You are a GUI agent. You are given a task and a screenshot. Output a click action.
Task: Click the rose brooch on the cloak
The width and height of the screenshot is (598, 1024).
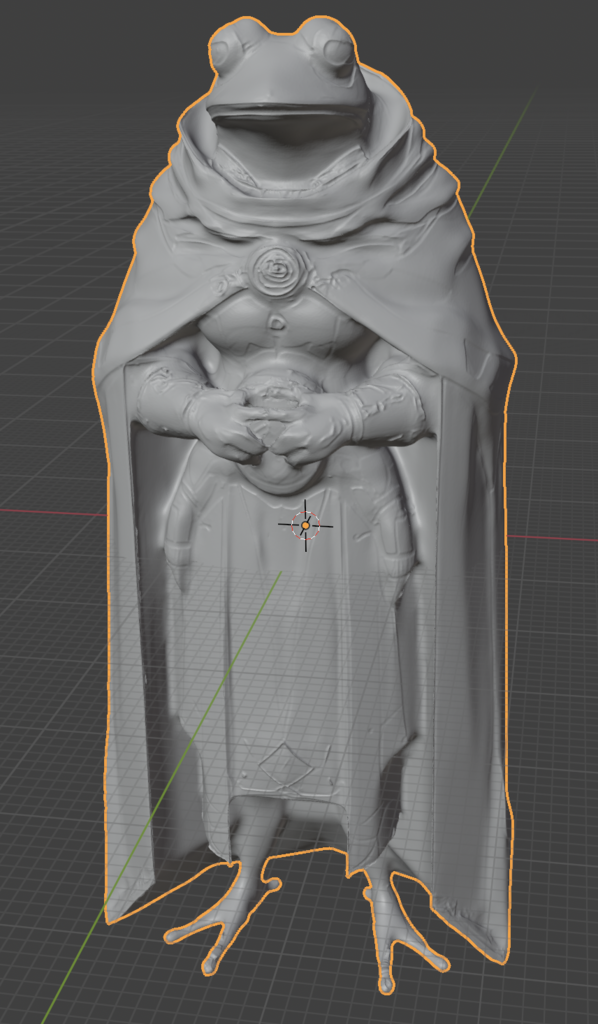[x=275, y=268]
